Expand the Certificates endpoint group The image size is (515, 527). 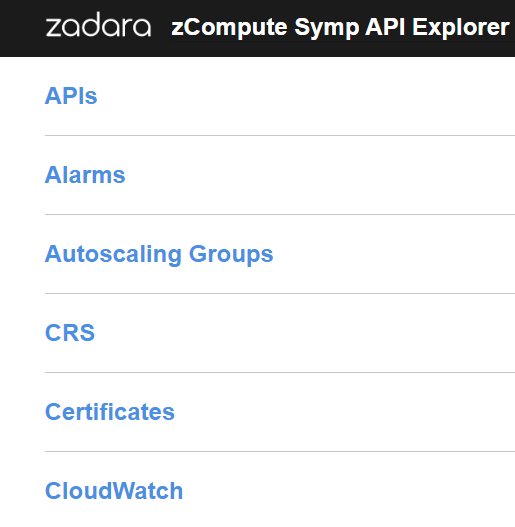tap(110, 412)
